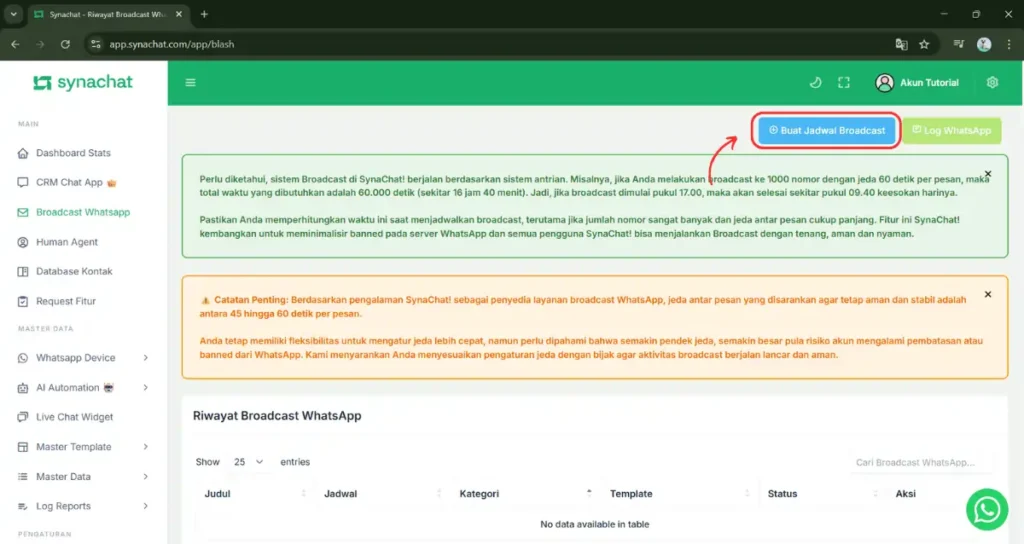Click the Master Template icon
Viewport: 1024px width, 544px height.
23,447
